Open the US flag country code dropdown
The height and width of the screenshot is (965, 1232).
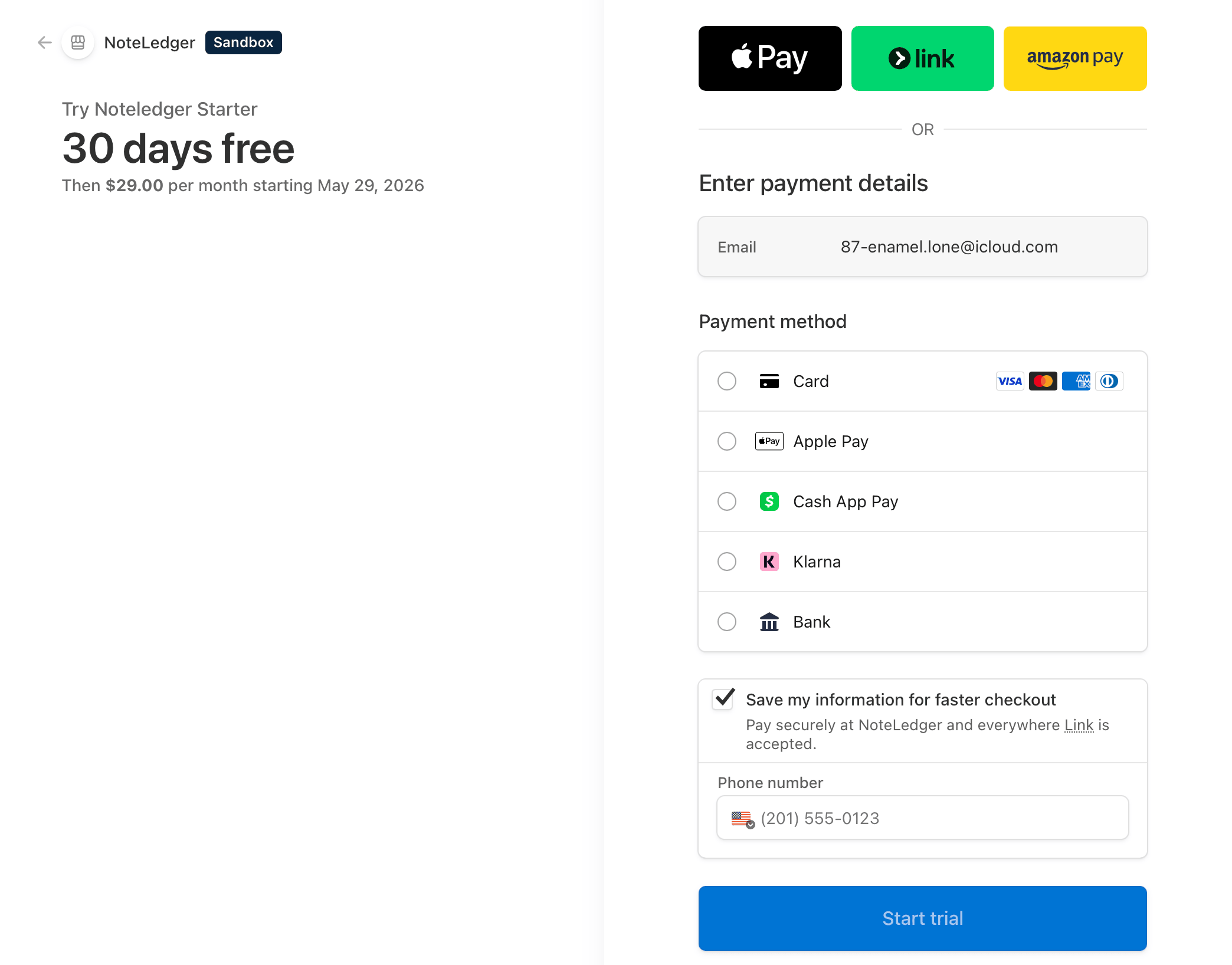point(743,819)
